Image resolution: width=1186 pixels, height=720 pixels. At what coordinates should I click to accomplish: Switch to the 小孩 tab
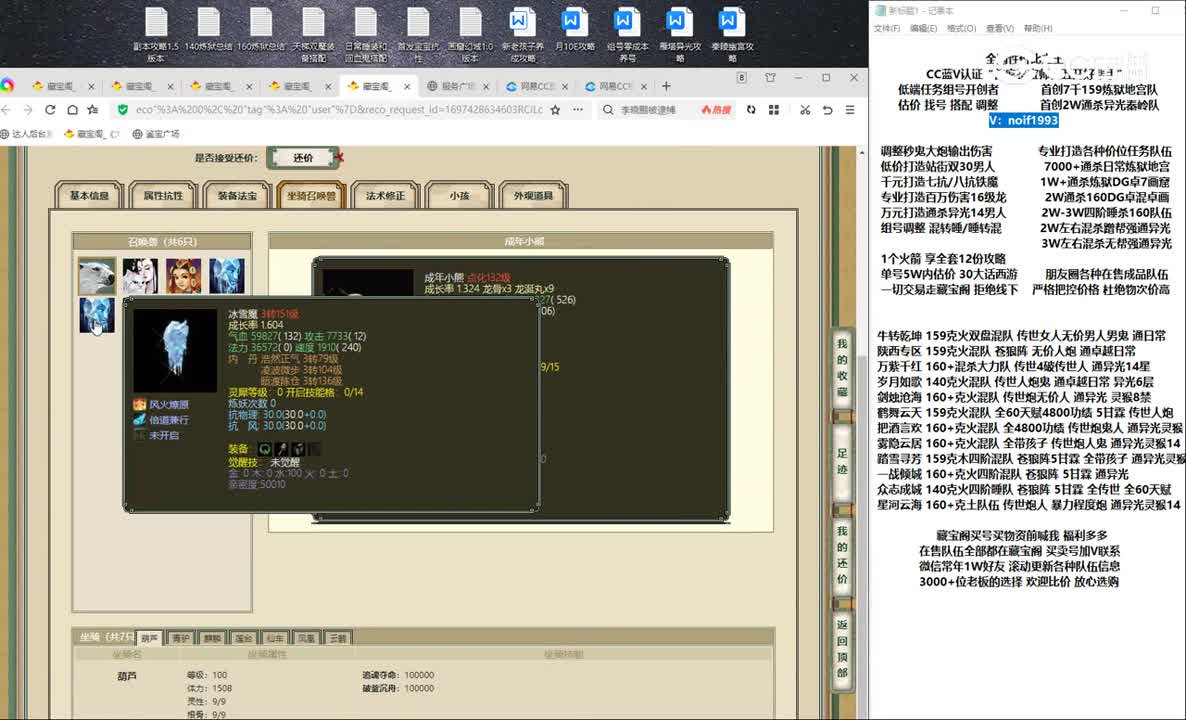pyautogui.click(x=459, y=195)
